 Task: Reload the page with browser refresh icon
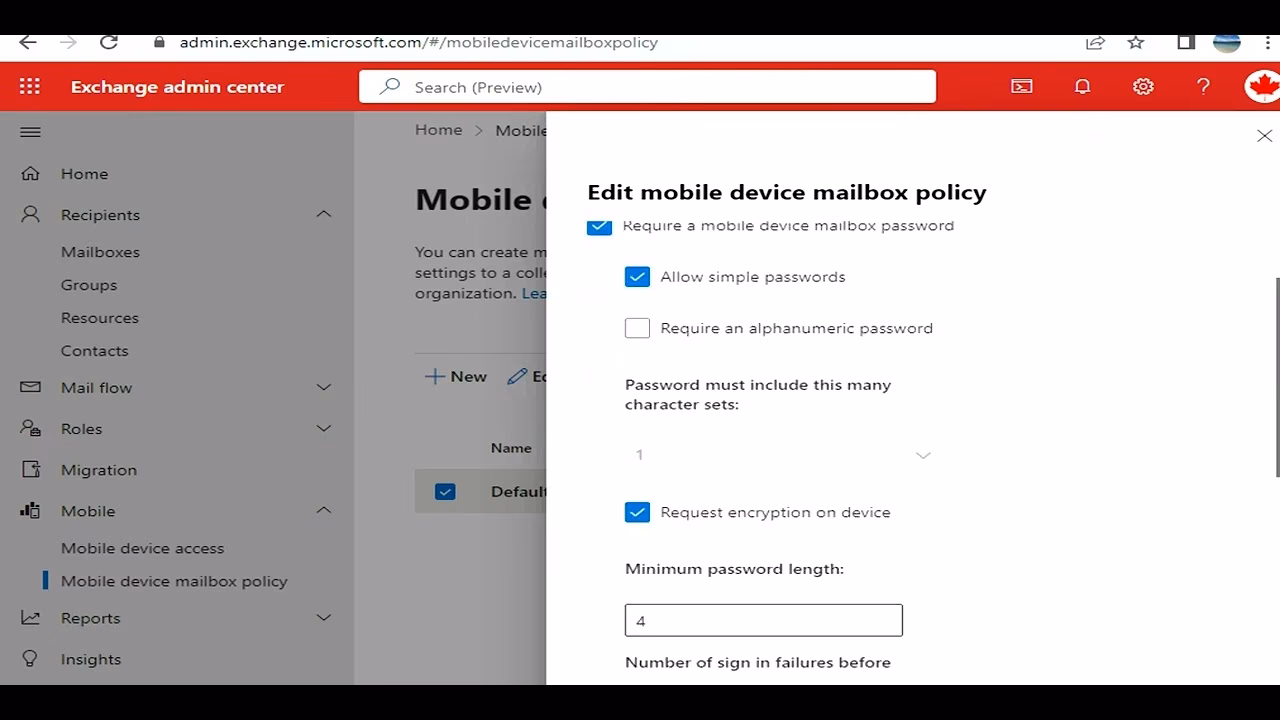pos(109,42)
